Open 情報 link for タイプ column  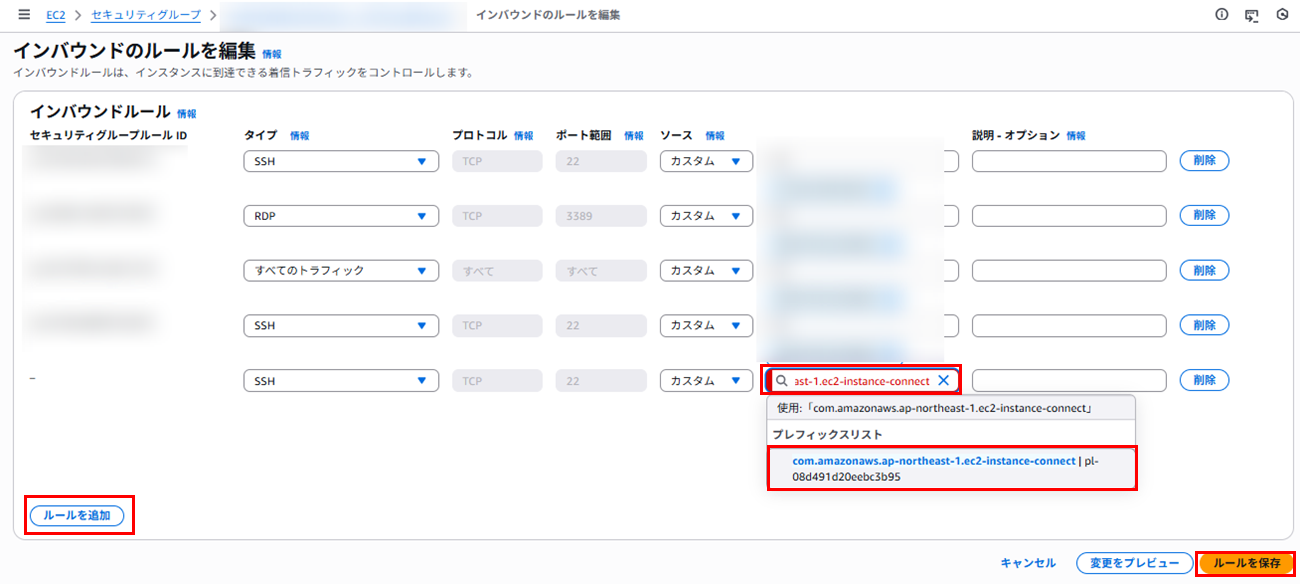pyautogui.click(x=300, y=135)
